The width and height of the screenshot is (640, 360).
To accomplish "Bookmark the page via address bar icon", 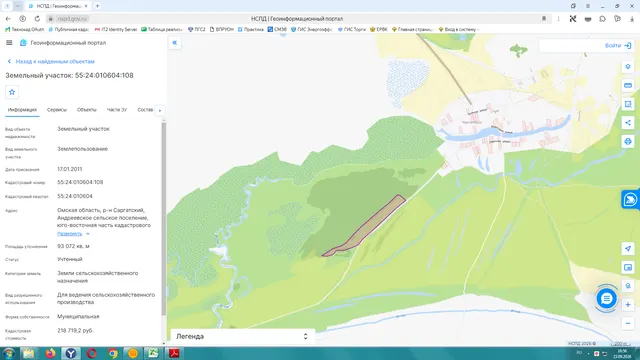I will coord(544,19).
